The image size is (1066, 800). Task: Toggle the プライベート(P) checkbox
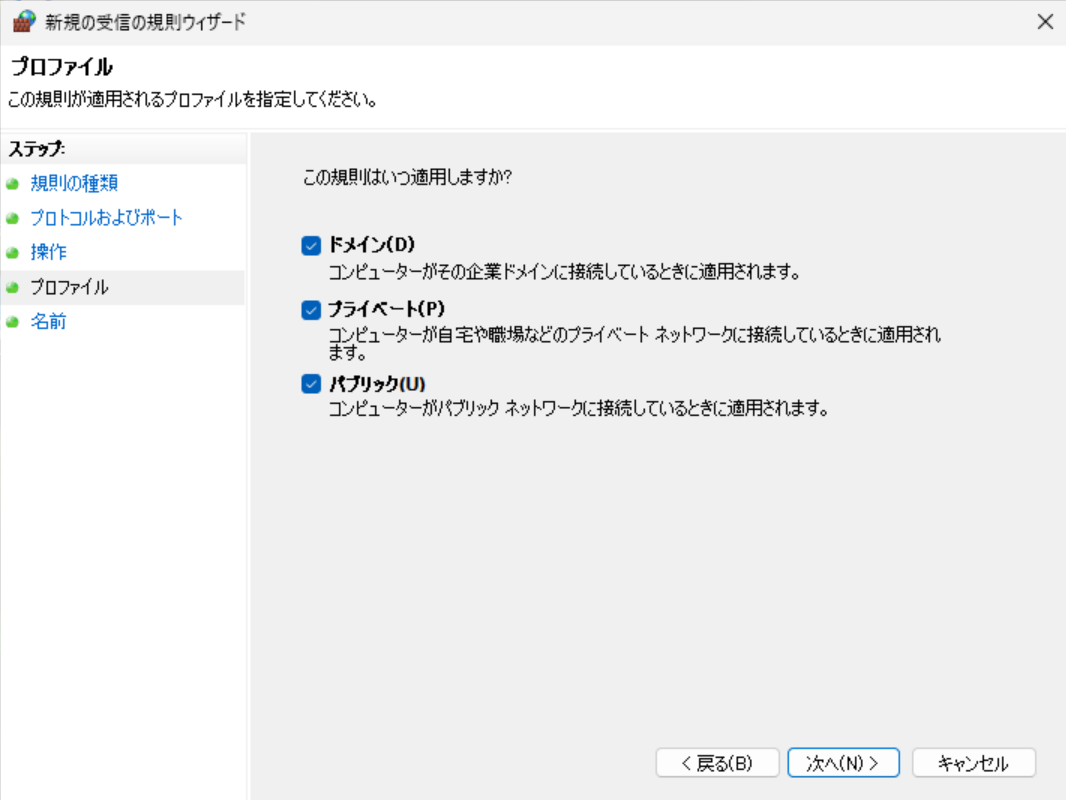tap(311, 310)
